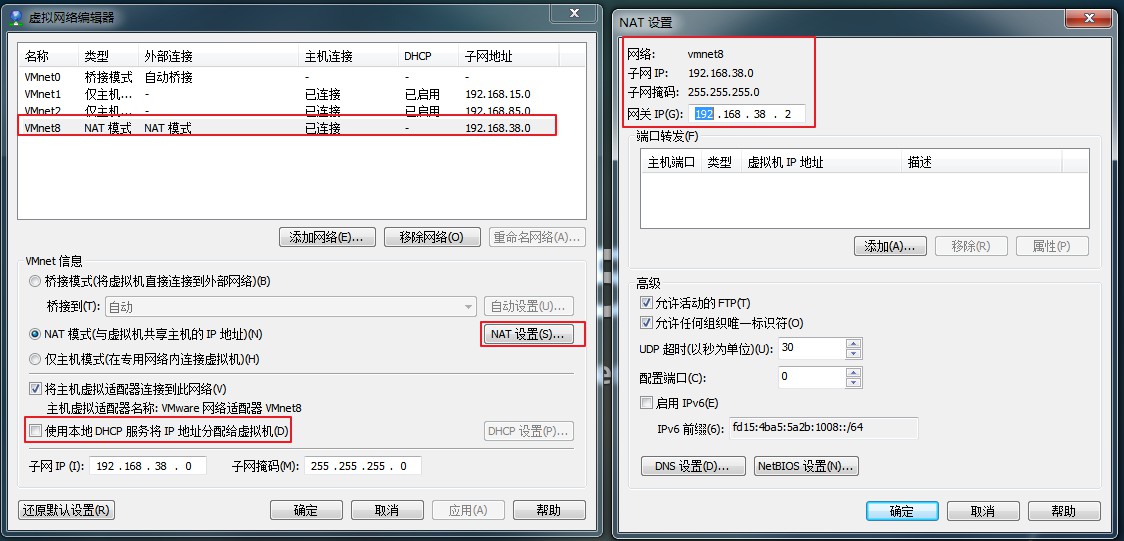Close the 虚拟网络编辑器 window
The image size is (1124, 541).
click(x=573, y=12)
